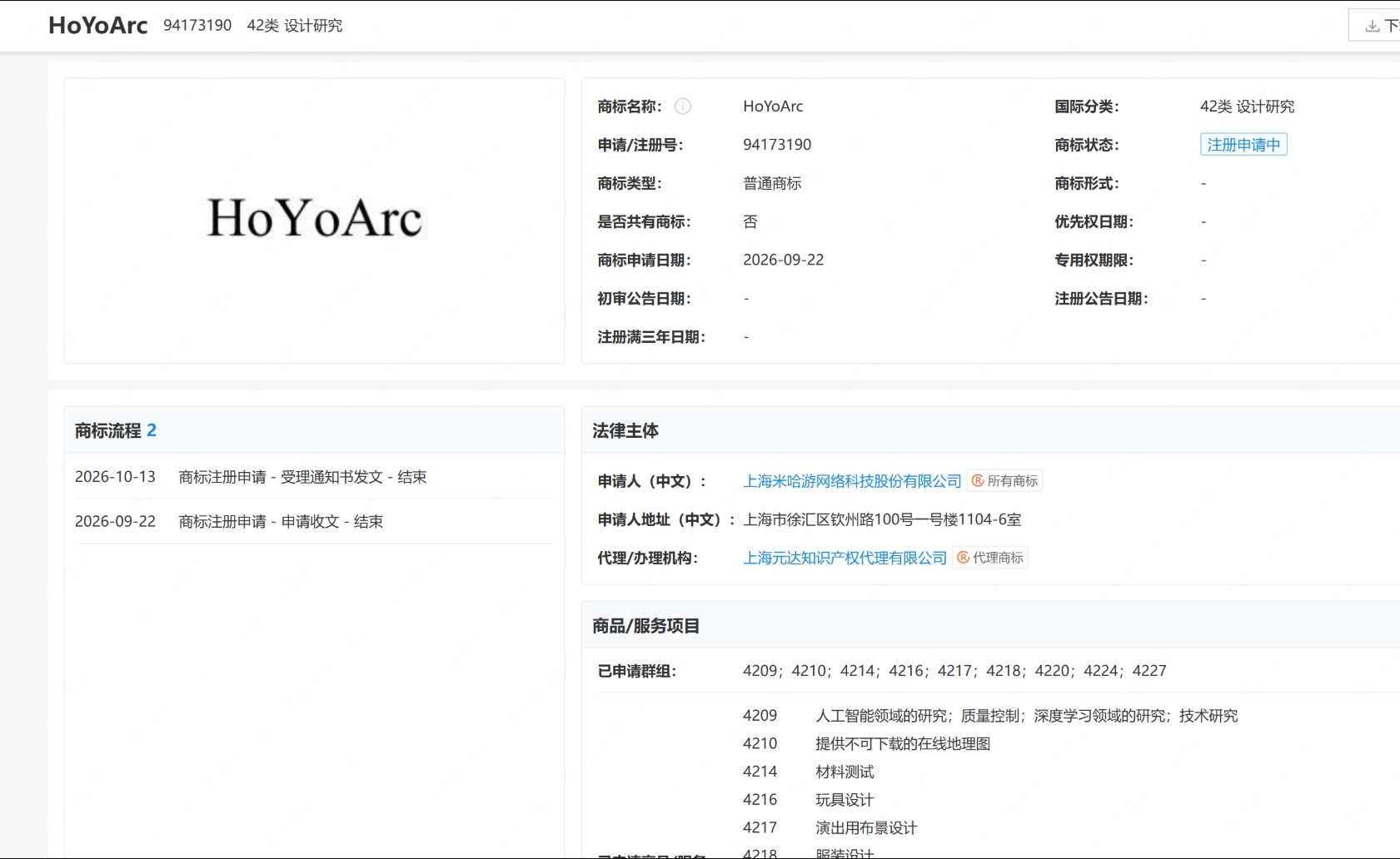Click the application number 94173190 value
Image resolution: width=1400 pixels, height=859 pixels.
pyautogui.click(x=777, y=145)
